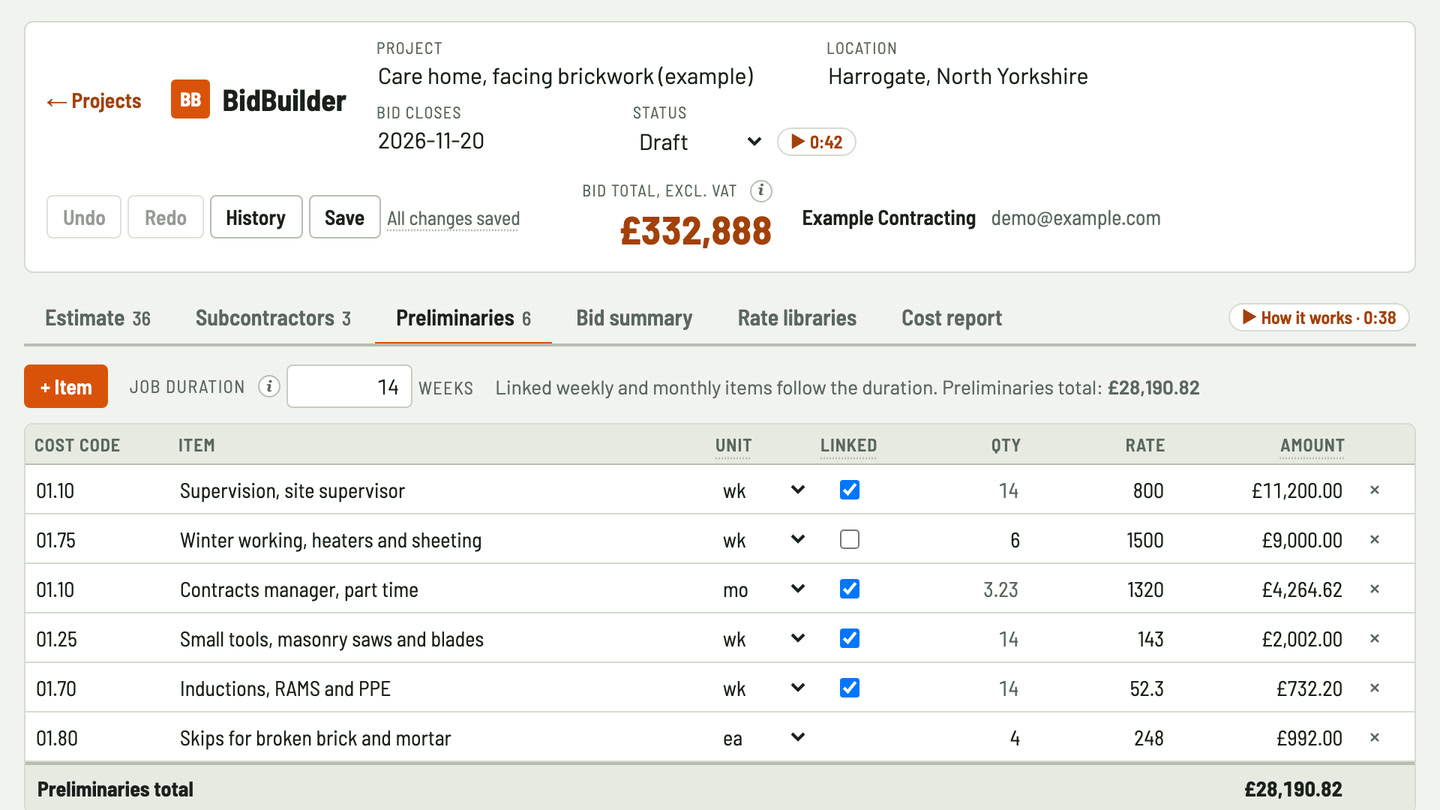Switch to the Estimate tab

click(x=98, y=318)
